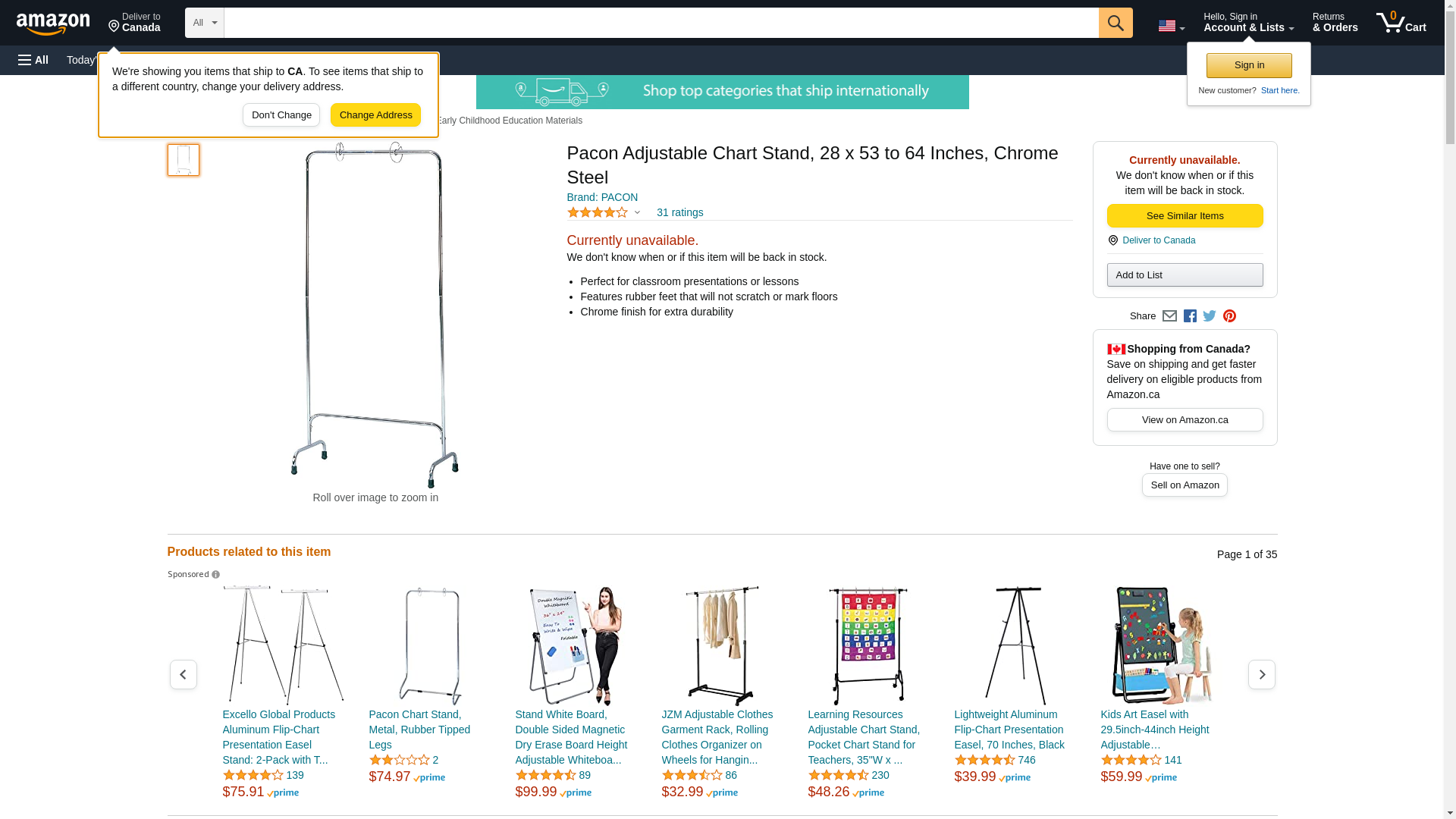Share the product on Facebook
Screen dimensions: 1456x819
(x=1190, y=316)
